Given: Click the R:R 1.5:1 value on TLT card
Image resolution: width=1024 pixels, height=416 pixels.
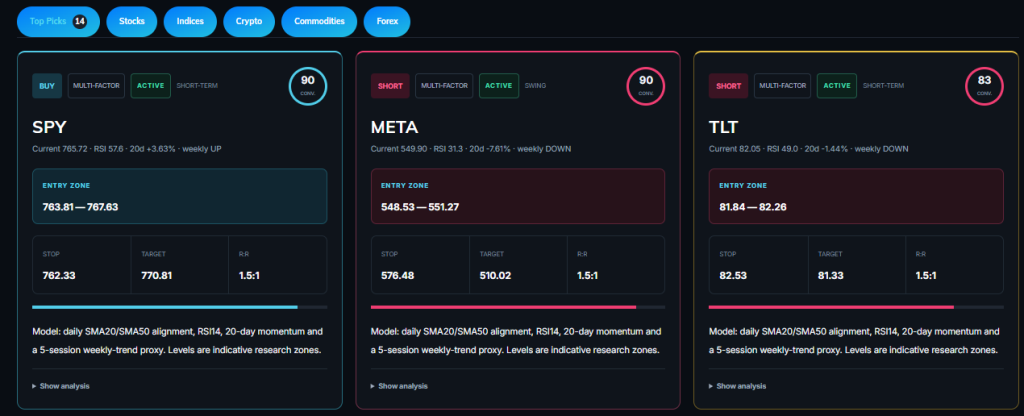Looking at the screenshot, I should coord(926,276).
